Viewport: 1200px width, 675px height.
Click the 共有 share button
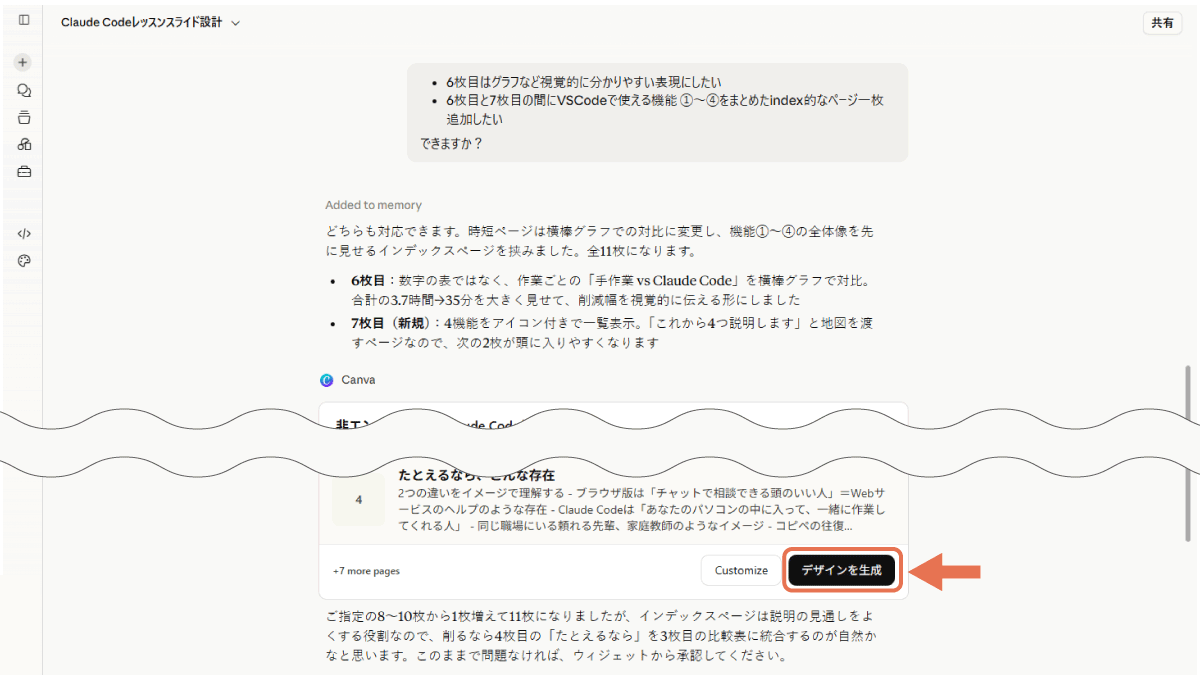[x=1162, y=23]
